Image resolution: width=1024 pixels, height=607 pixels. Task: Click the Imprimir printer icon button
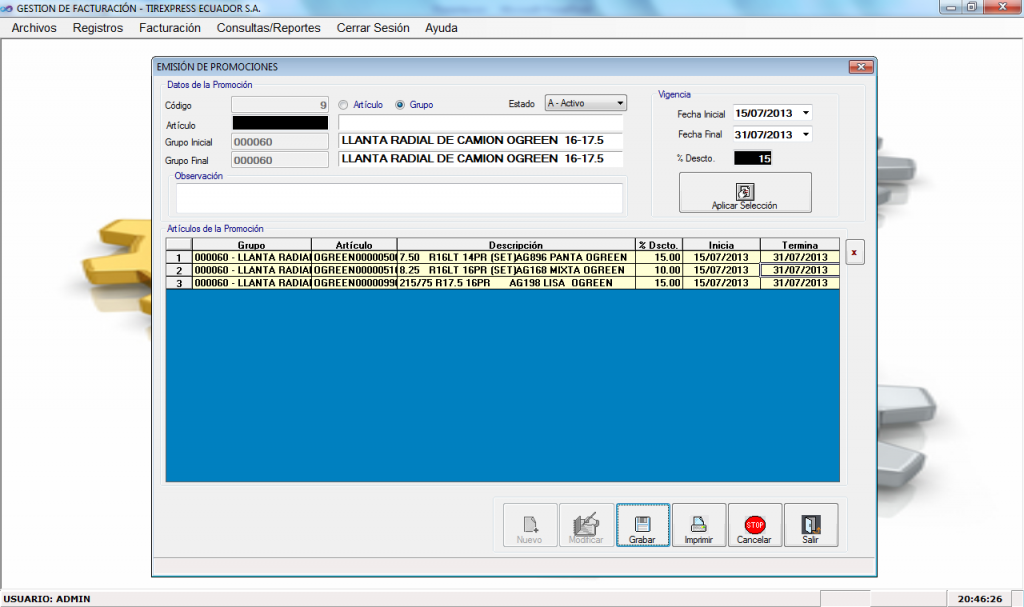[699, 525]
